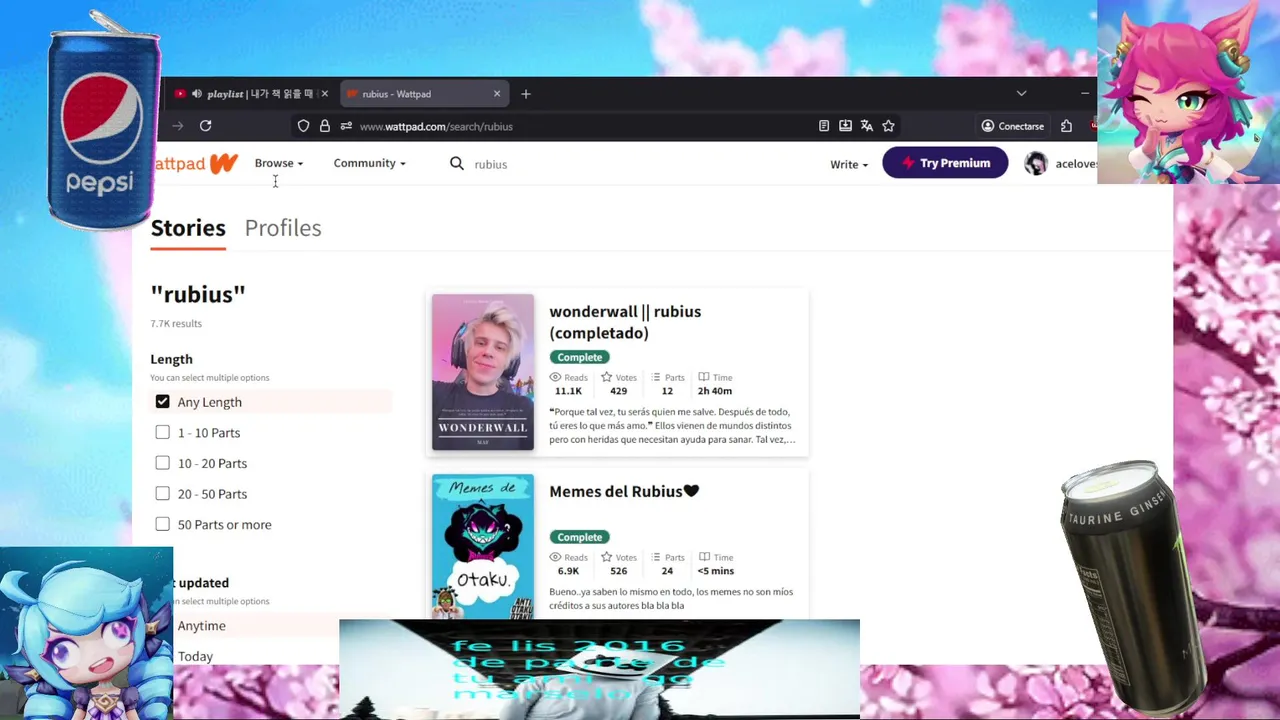
Task: Open the Memes del Rubius story title
Action: [x=624, y=491]
